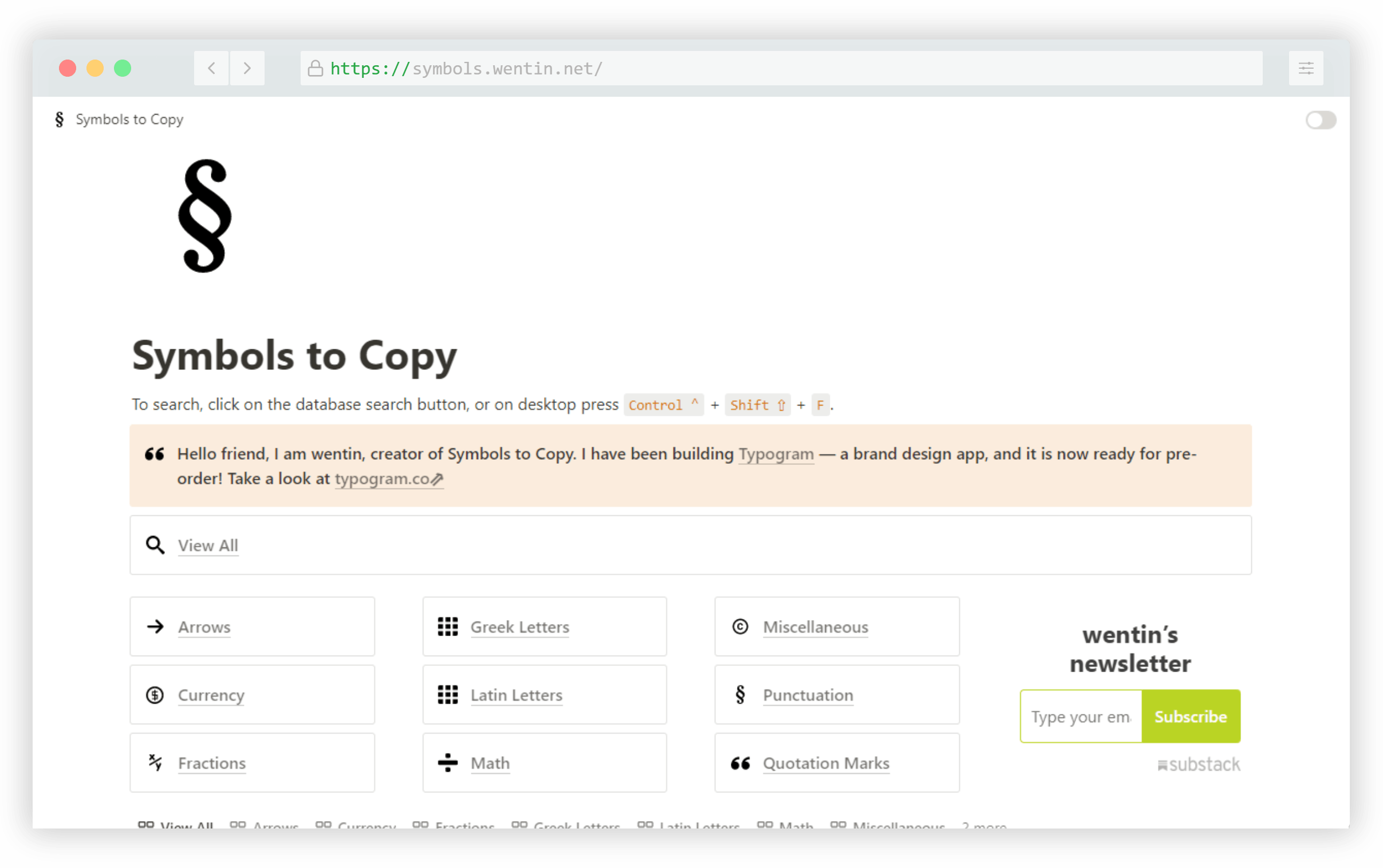Click the magnifier icon beside View All
This screenshot has width=1383, height=868.
[x=155, y=545]
